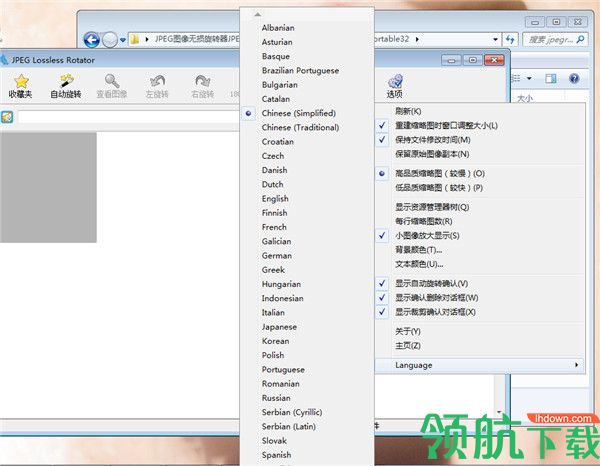Click the Explorer help question-mark icon

574,78
